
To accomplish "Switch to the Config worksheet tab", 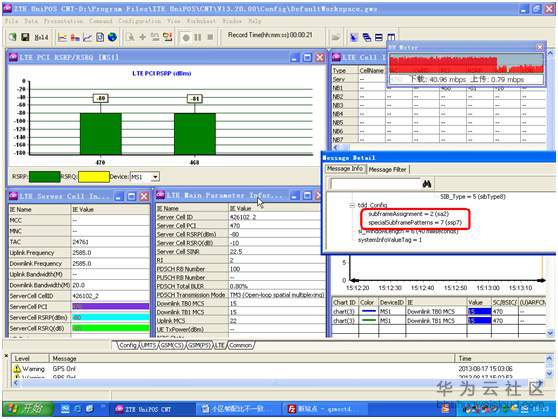I will click(127, 345).
